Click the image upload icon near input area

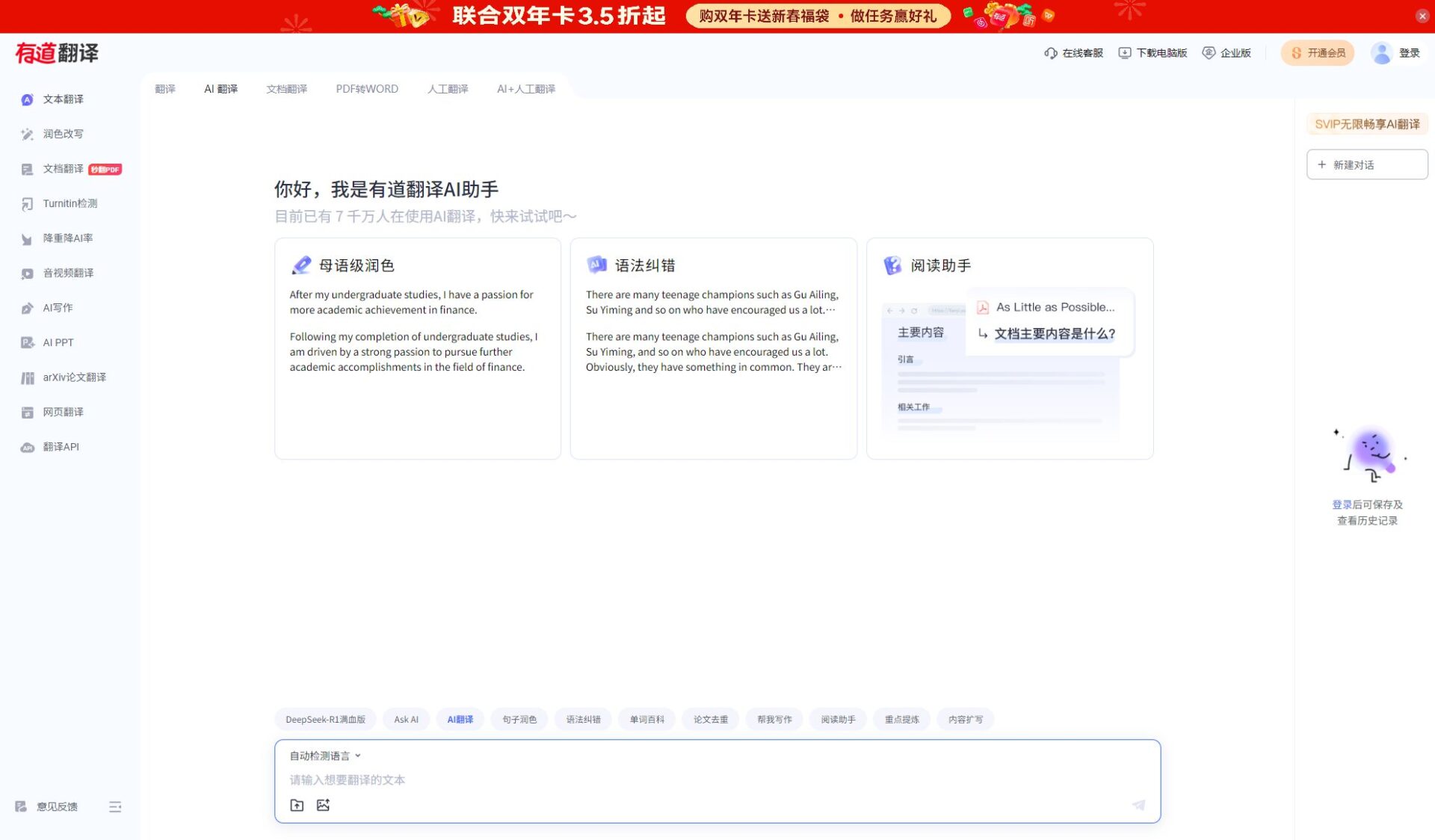click(323, 805)
